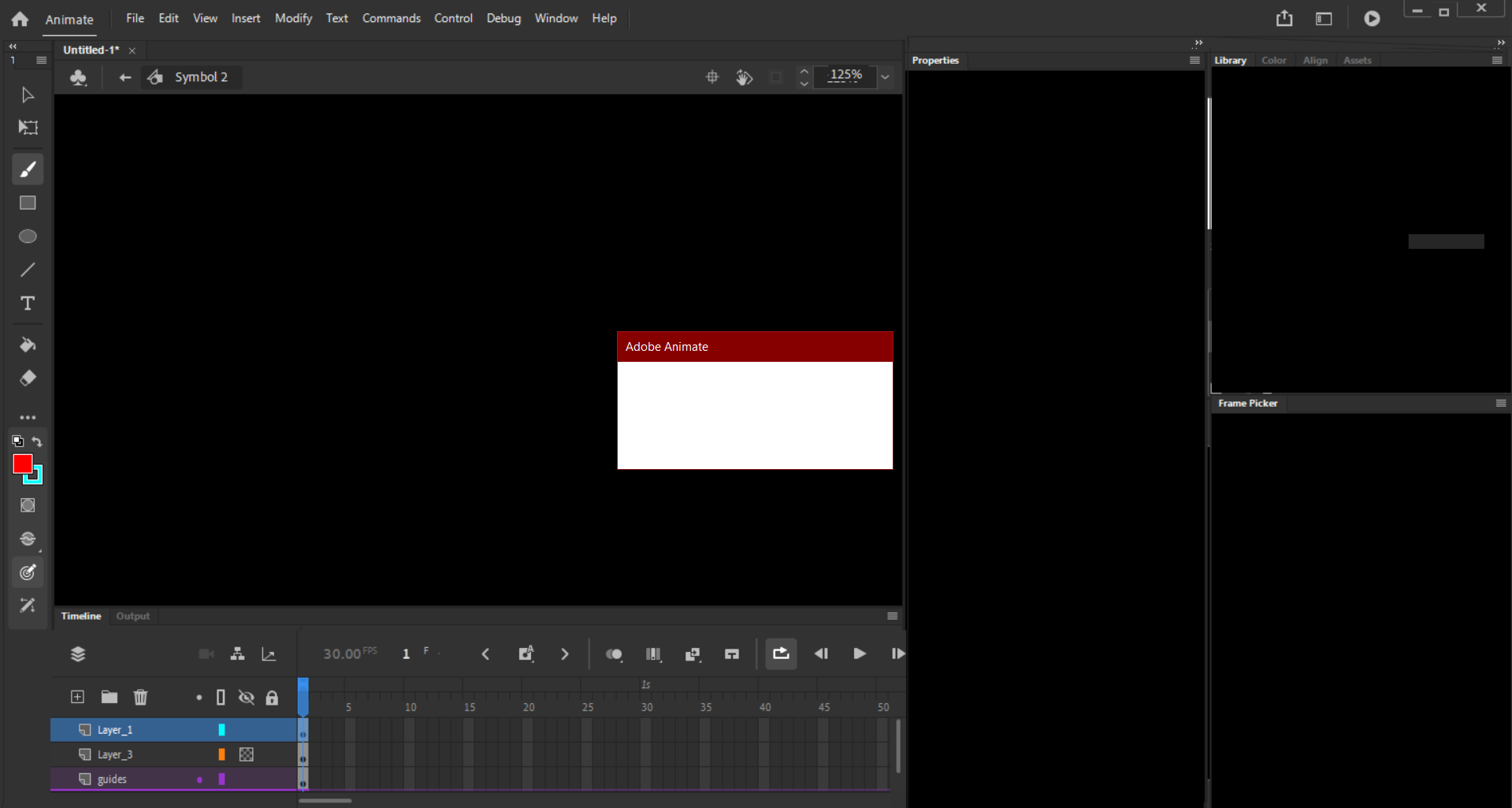
Task: Toggle show all layers as outlines
Action: click(x=221, y=697)
